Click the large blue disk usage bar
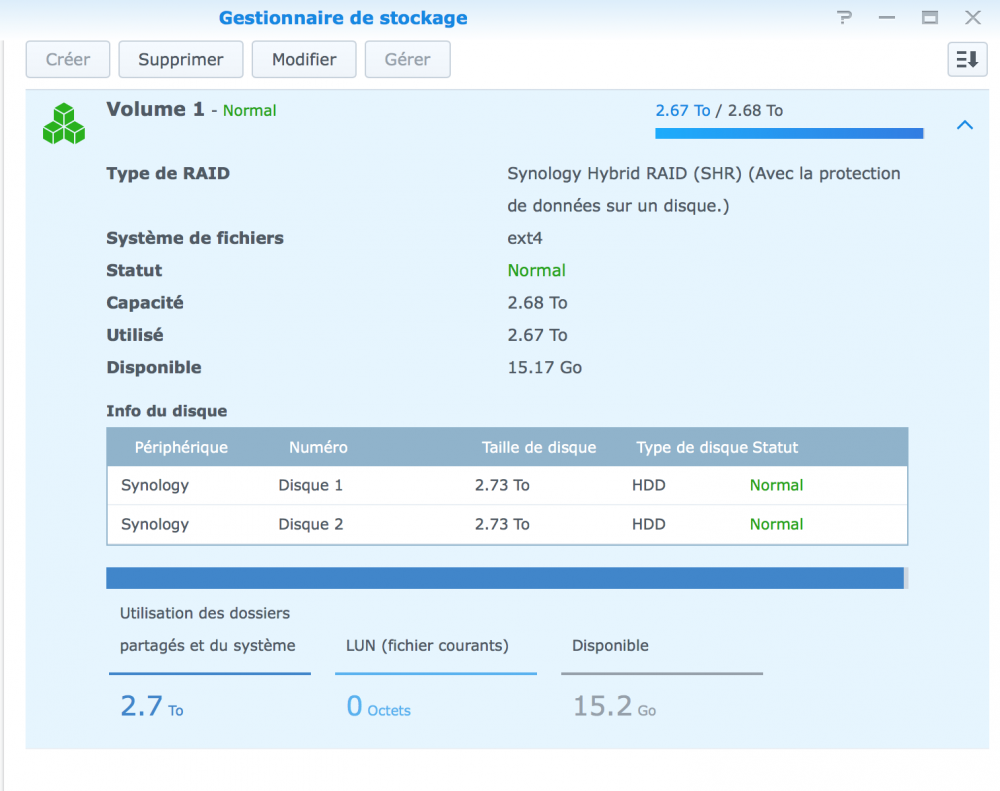This screenshot has width=1000, height=791. [505, 578]
